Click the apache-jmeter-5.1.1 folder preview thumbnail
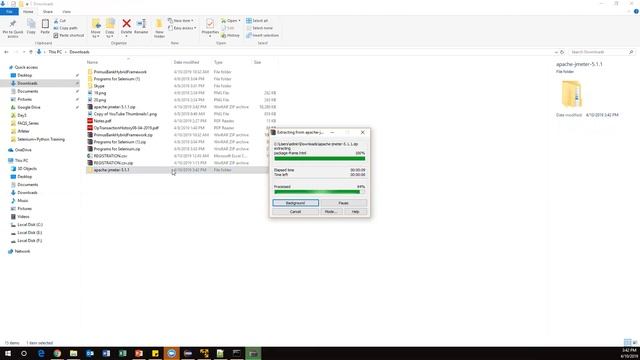 pos(571,94)
